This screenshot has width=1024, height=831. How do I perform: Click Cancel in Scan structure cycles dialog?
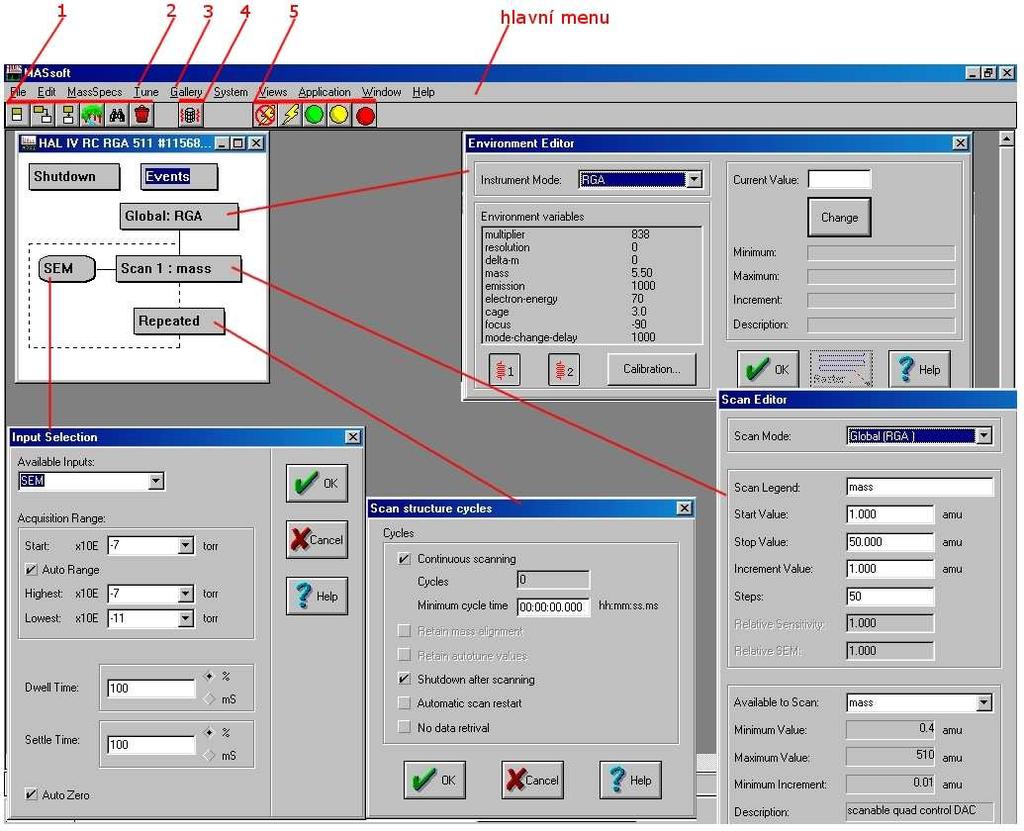[x=532, y=780]
